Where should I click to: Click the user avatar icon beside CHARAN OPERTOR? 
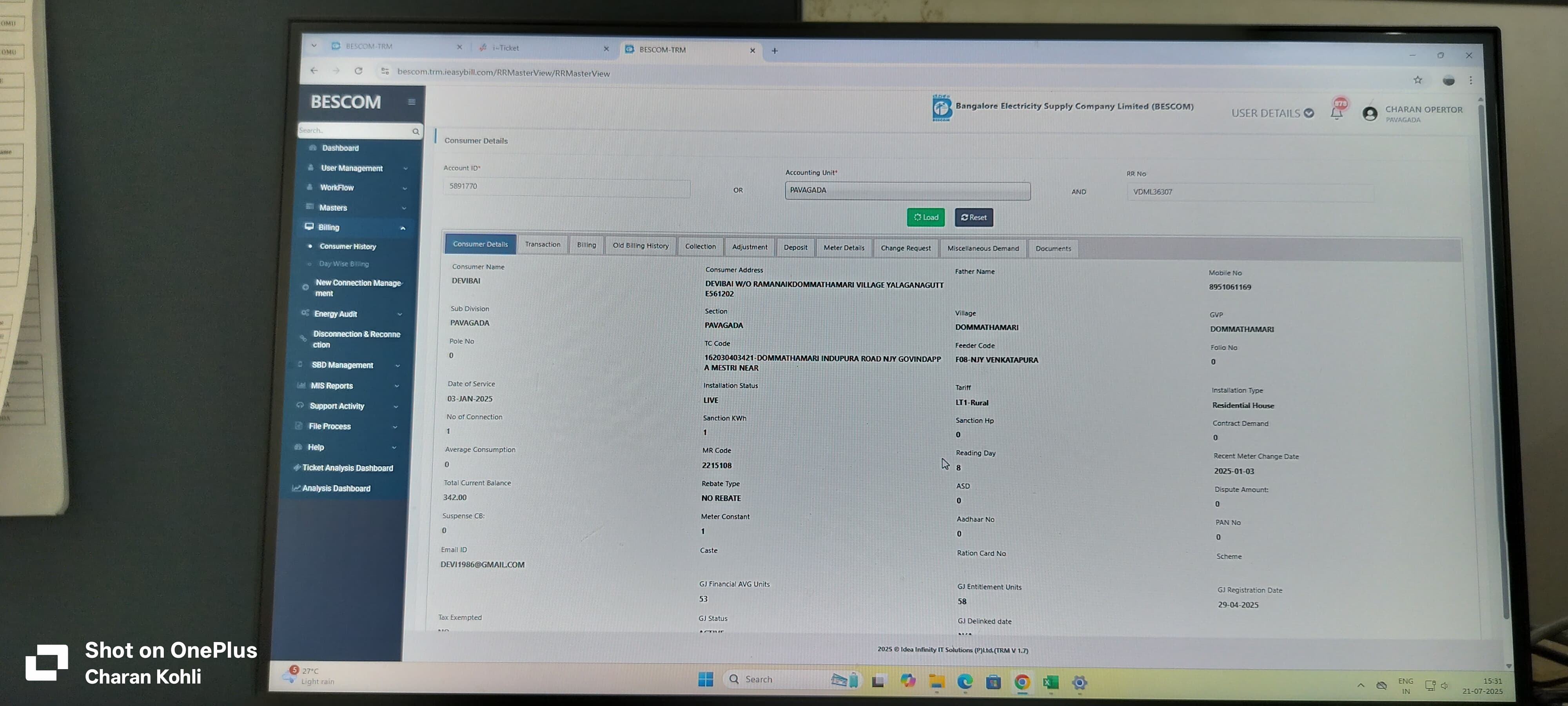pos(1370,114)
